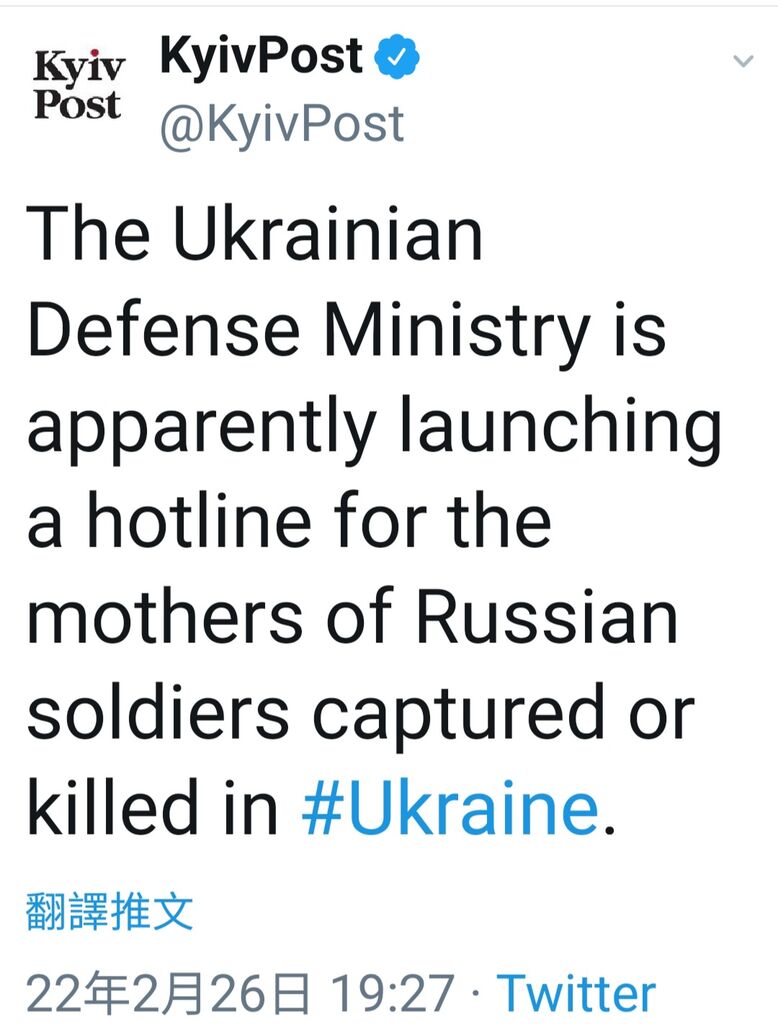The height and width of the screenshot is (1024, 778).
Task: Tap the Kyiv Post logo image
Action: tap(78, 85)
